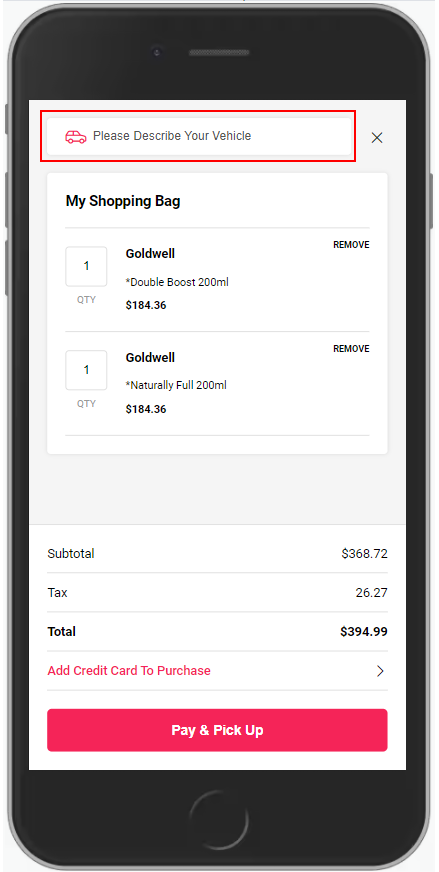The height and width of the screenshot is (872, 439).
Task: Remove the Naturally Full 200ml item
Action: 351,349
